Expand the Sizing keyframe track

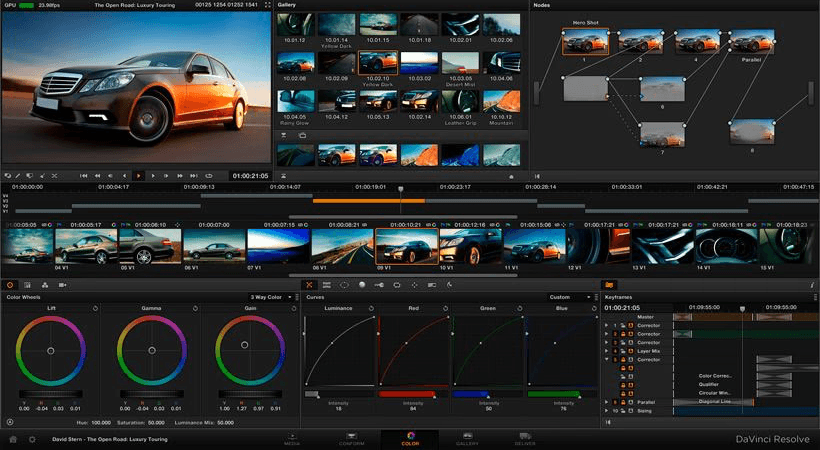(606, 410)
